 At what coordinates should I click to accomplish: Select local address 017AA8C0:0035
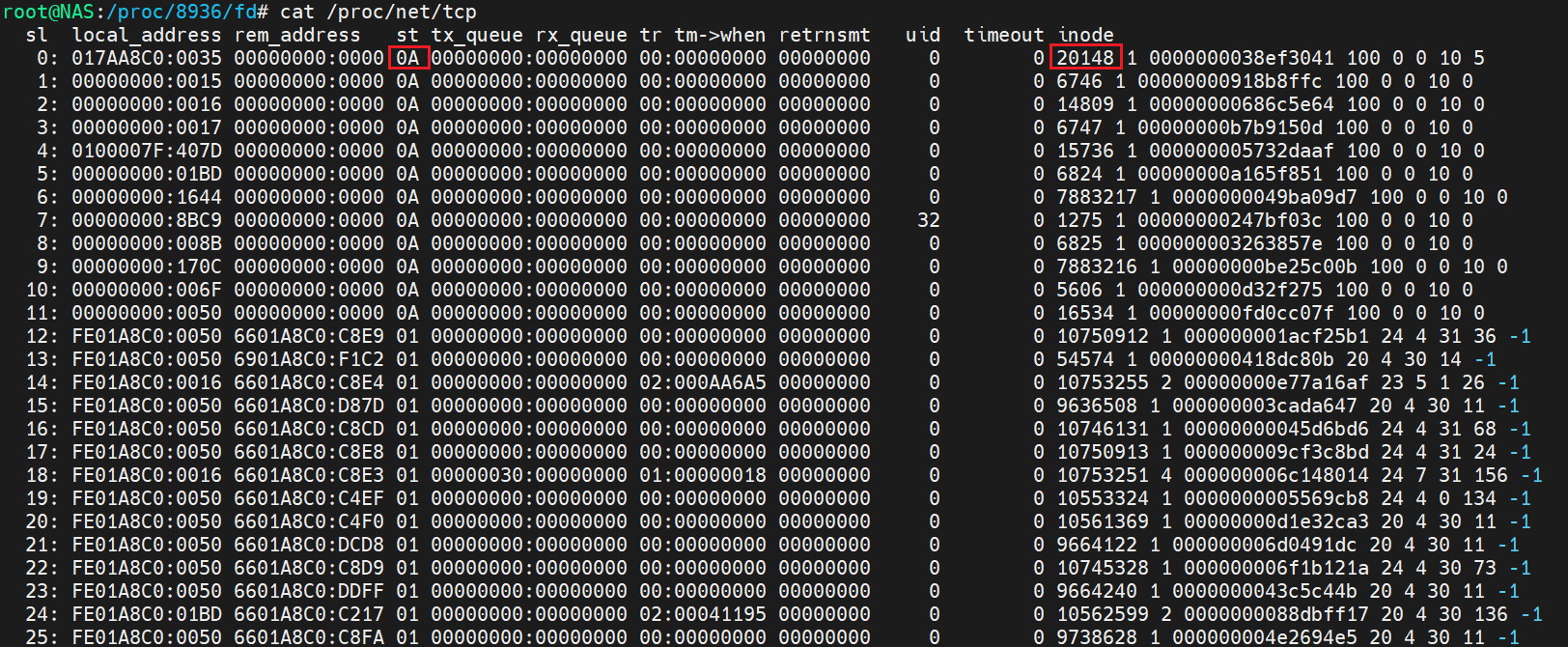pyautogui.click(x=147, y=58)
